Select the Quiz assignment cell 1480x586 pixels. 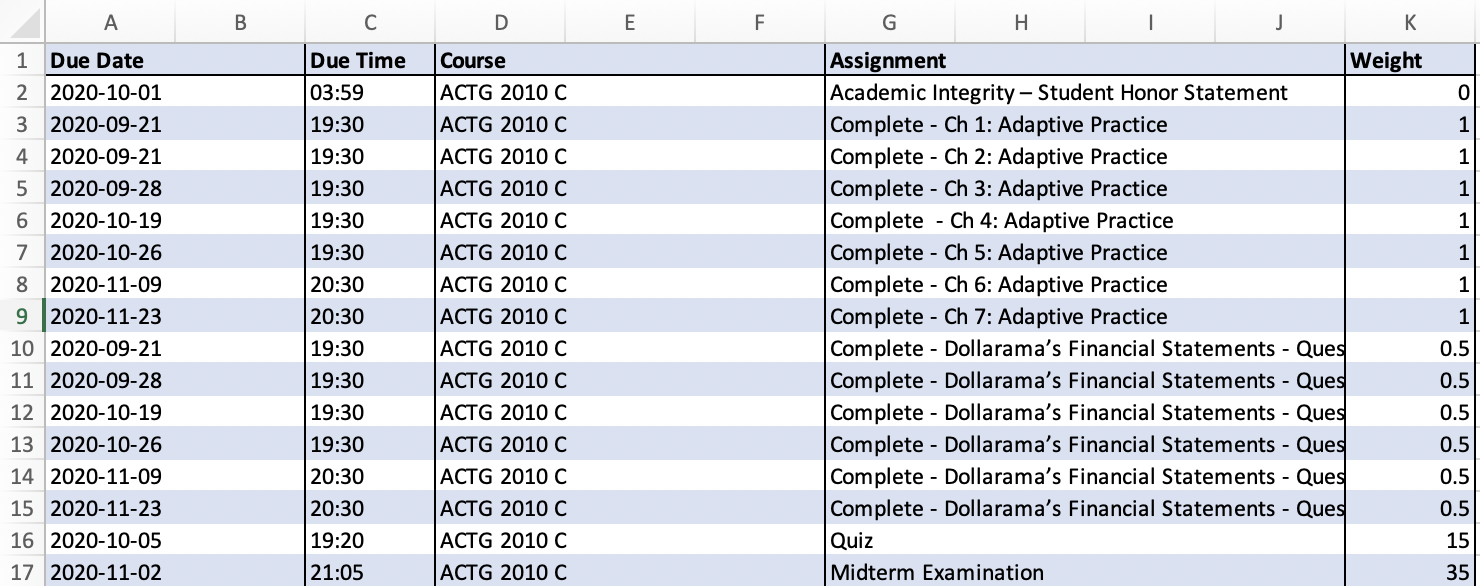point(1085,540)
